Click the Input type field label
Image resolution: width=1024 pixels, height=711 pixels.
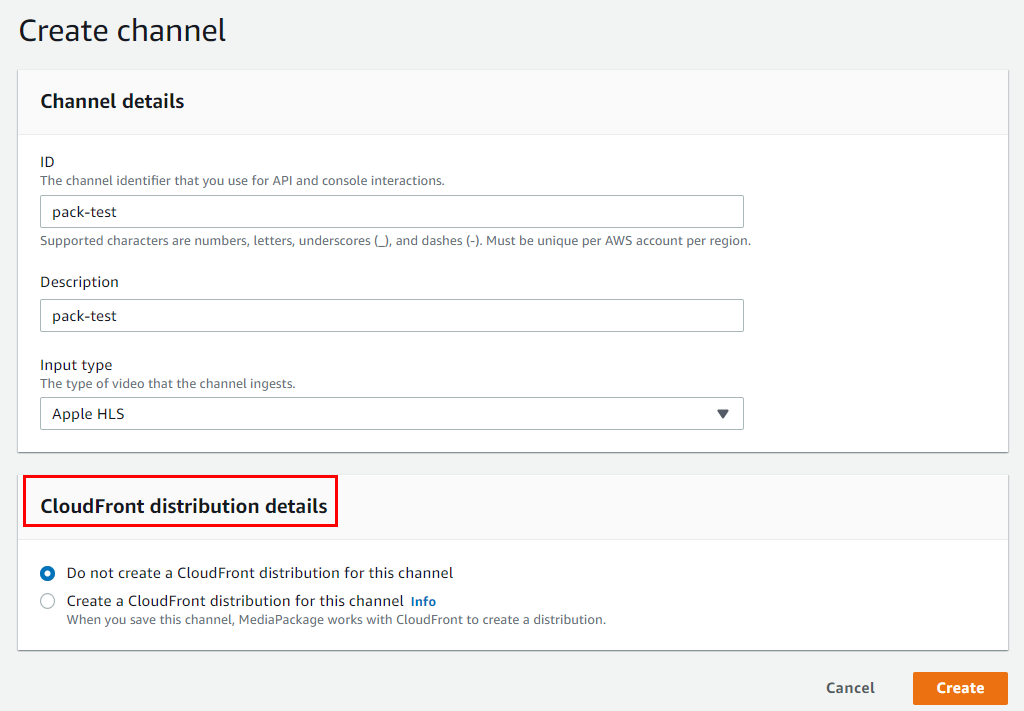[x=76, y=364]
